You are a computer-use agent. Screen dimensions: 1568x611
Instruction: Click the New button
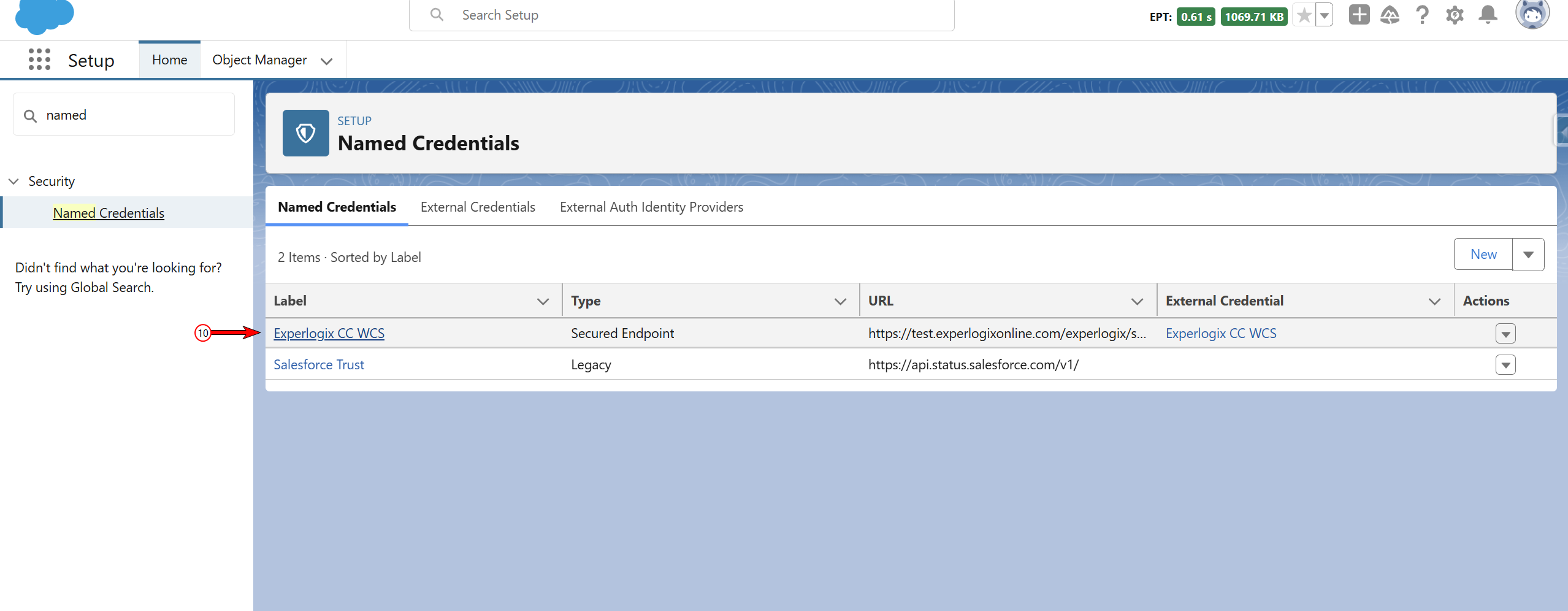(x=1483, y=255)
